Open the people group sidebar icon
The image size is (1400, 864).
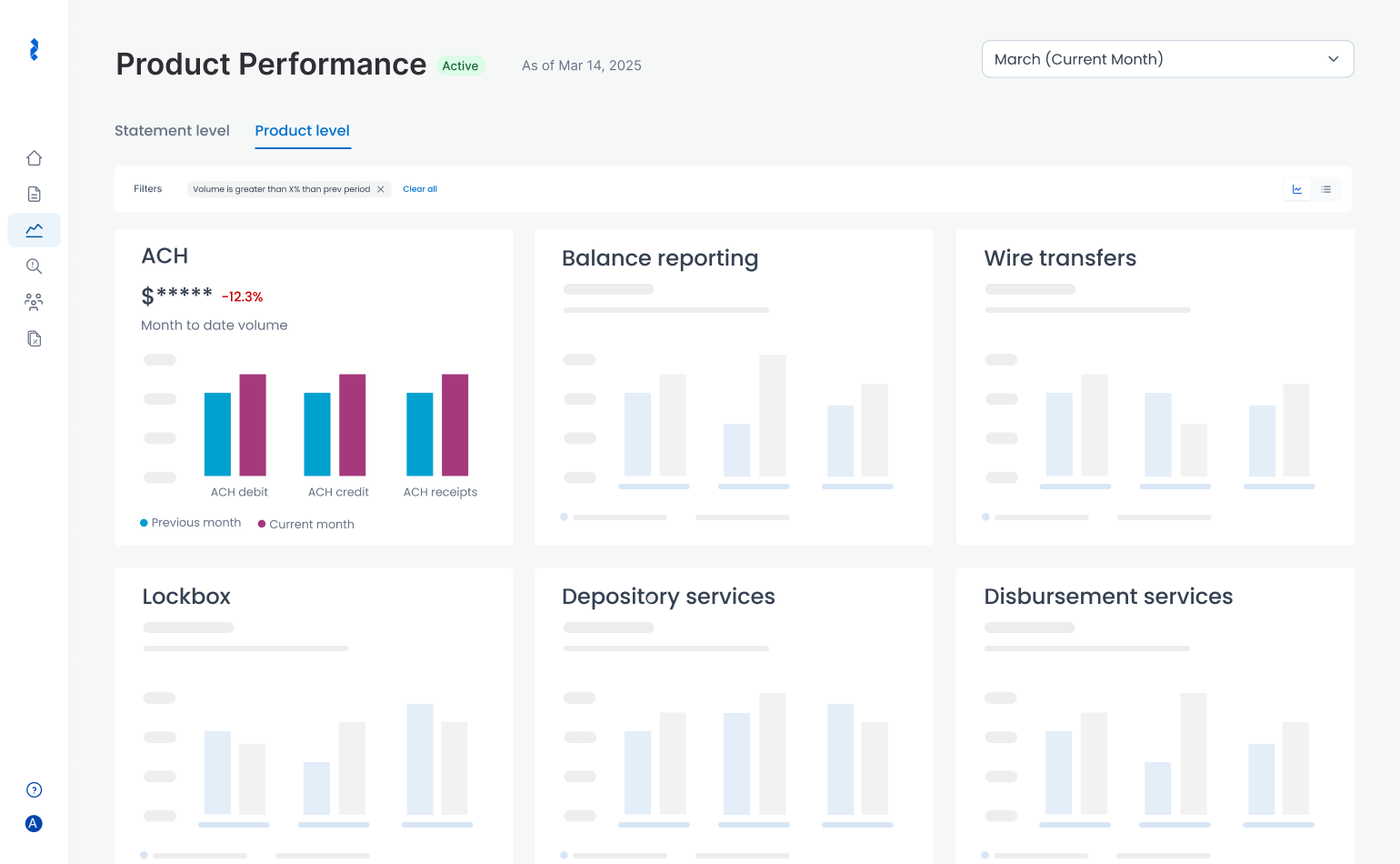pyautogui.click(x=34, y=302)
